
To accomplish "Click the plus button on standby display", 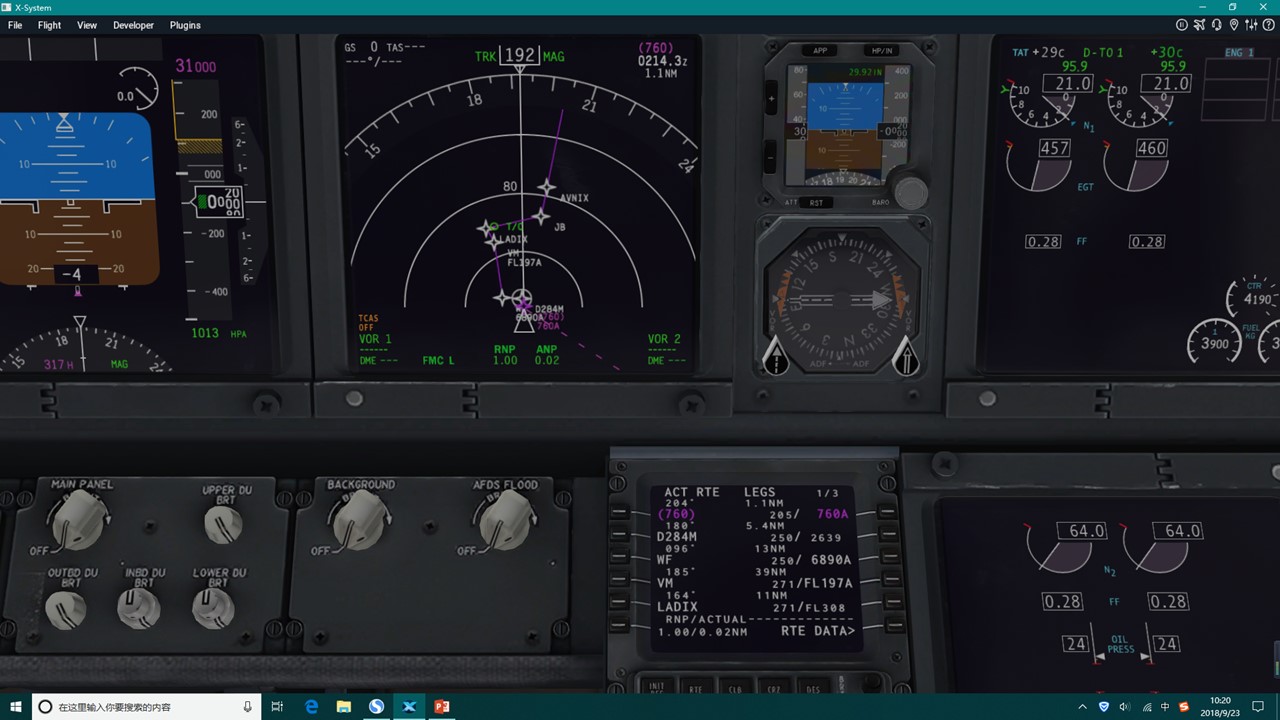I will pyautogui.click(x=770, y=99).
